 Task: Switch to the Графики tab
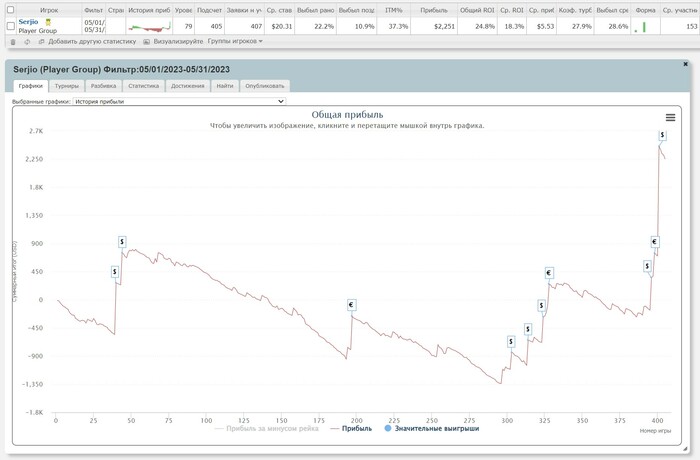31,86
